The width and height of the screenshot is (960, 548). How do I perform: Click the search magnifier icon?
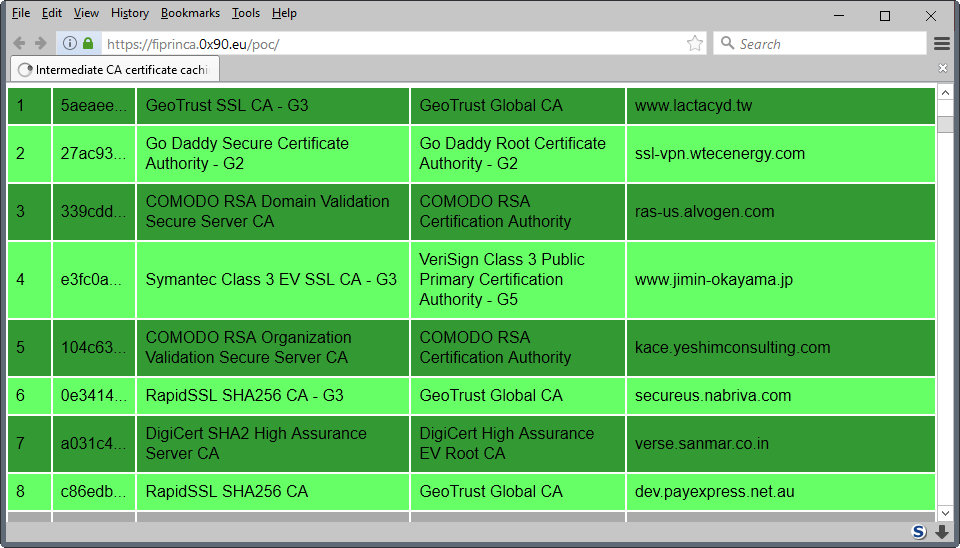point(727,43)
